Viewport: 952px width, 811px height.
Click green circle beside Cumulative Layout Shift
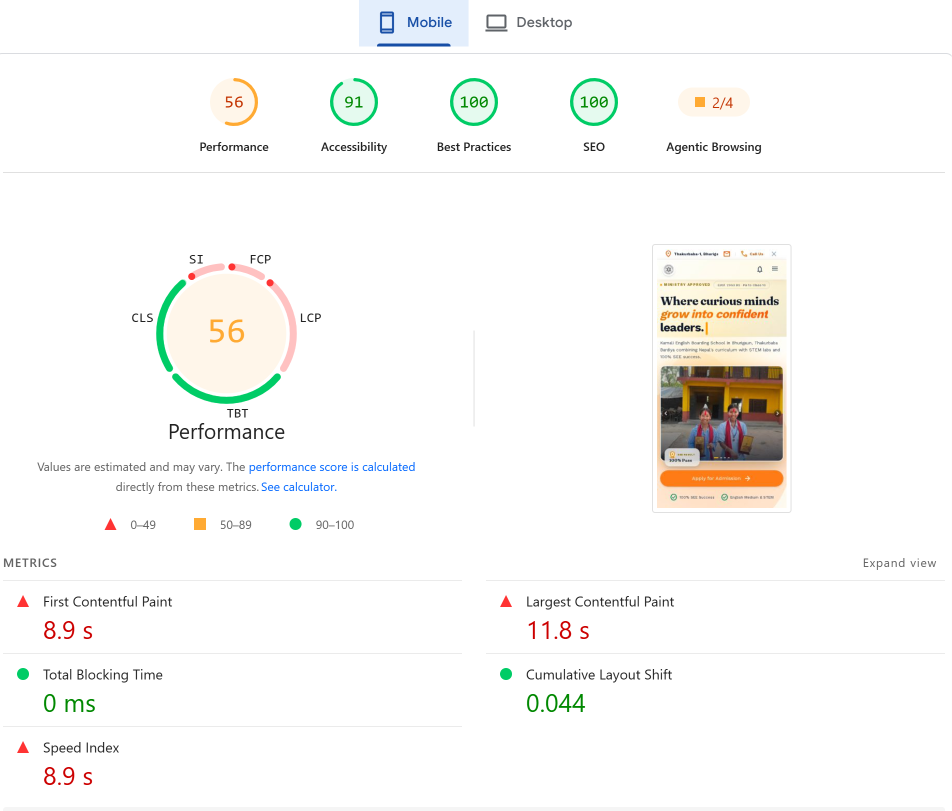[x=506, y=674]
